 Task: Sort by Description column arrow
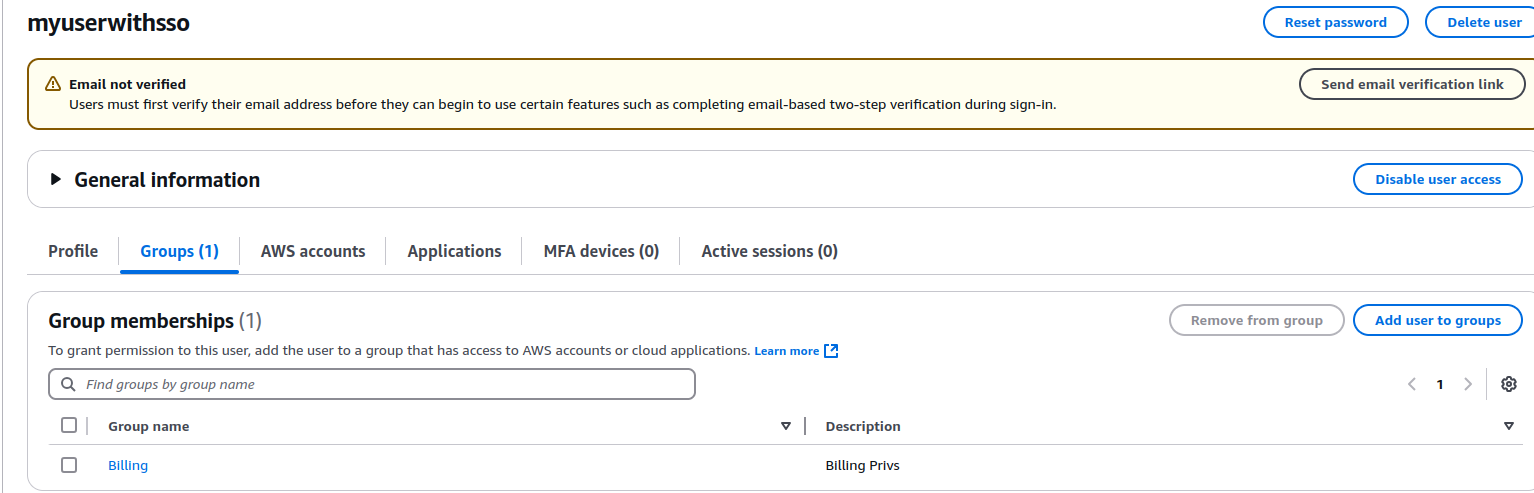[1509, 426]
